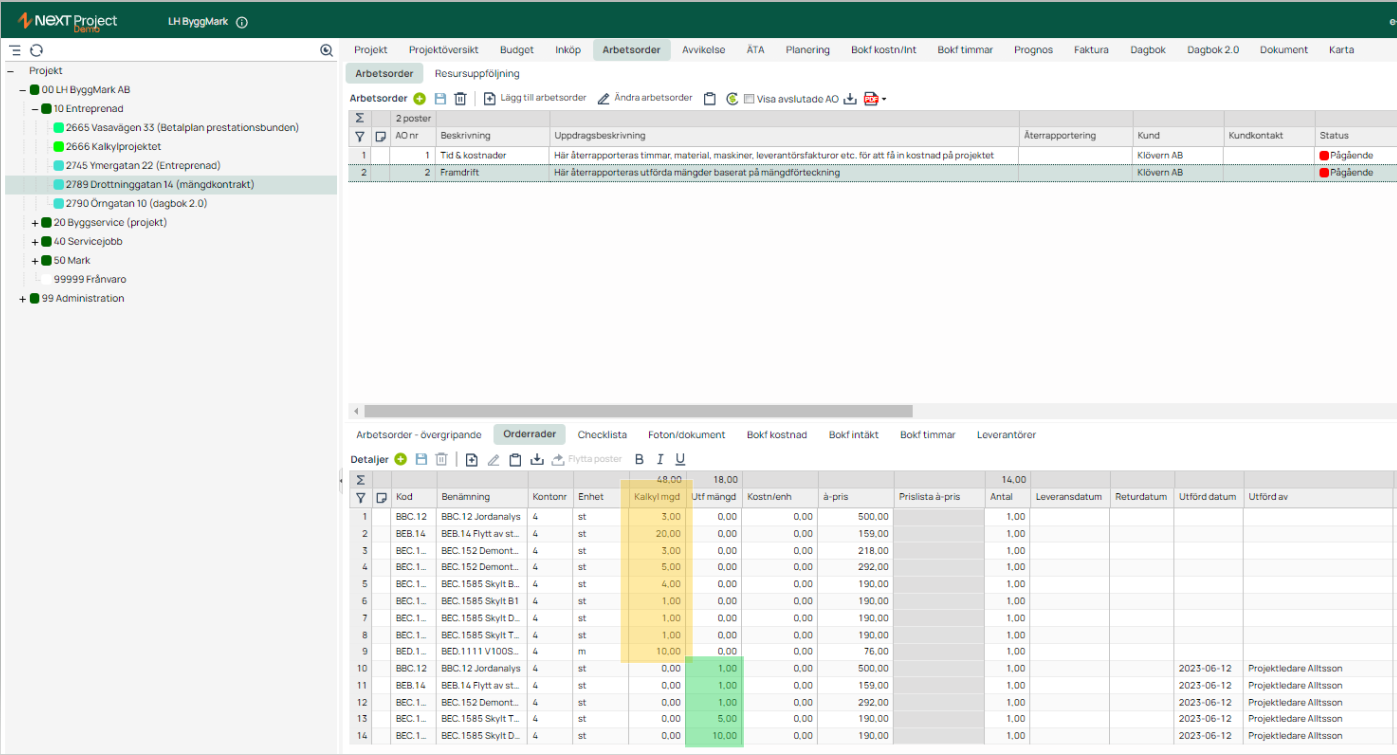The width and height of the screenshot is (1397, 755).
Task: Open project search magnifier icon
Action: 326,50
